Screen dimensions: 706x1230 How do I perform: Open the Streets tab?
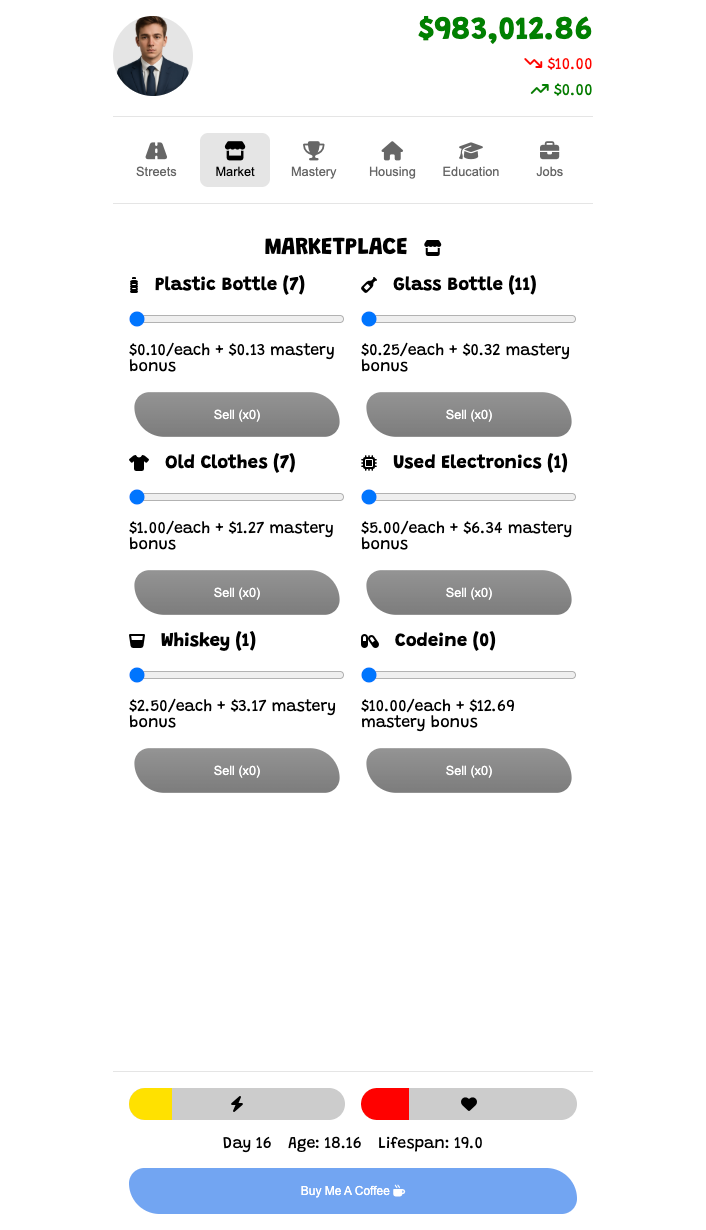(x=156, y=160)
